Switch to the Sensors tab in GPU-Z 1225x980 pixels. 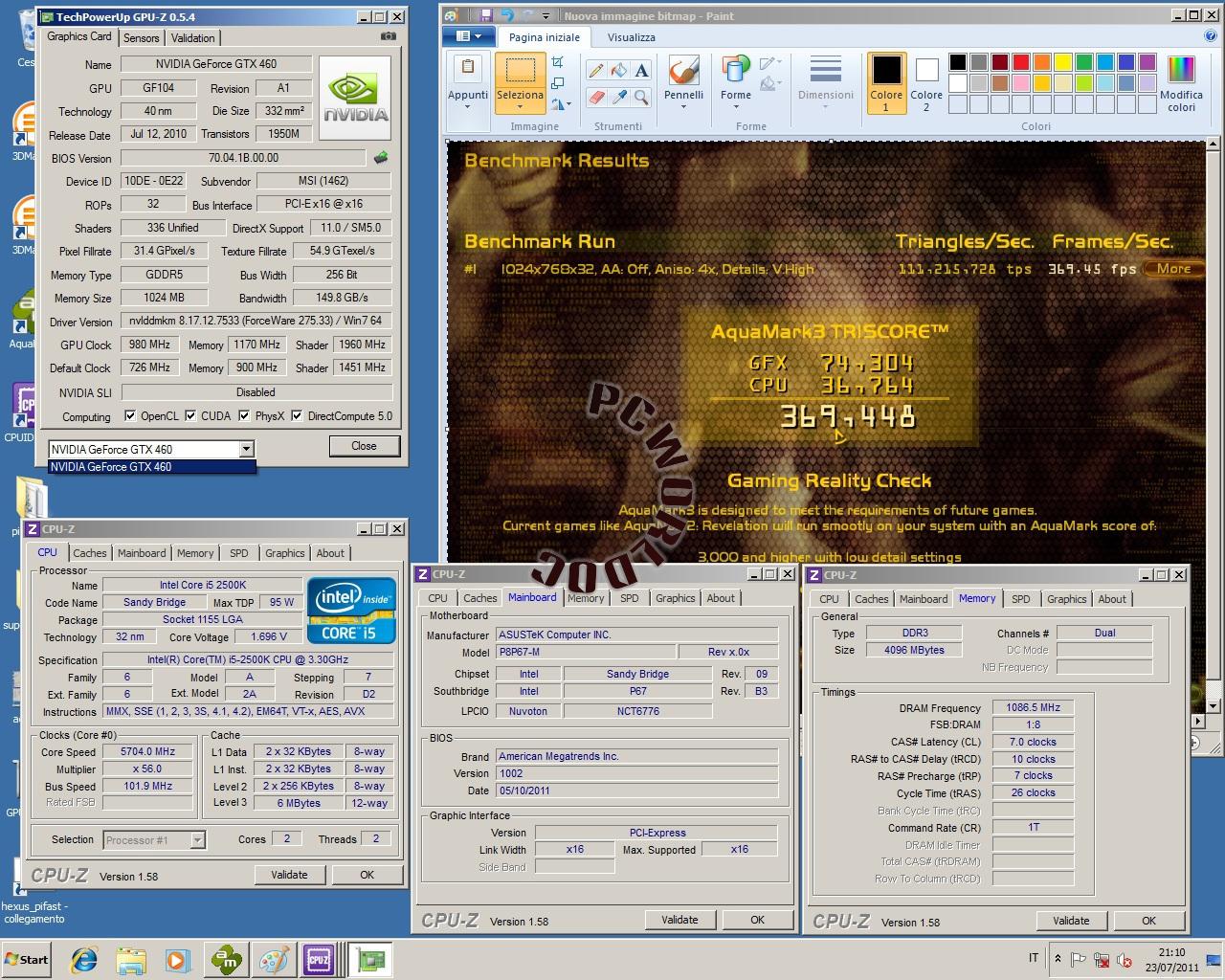[141, 37]
